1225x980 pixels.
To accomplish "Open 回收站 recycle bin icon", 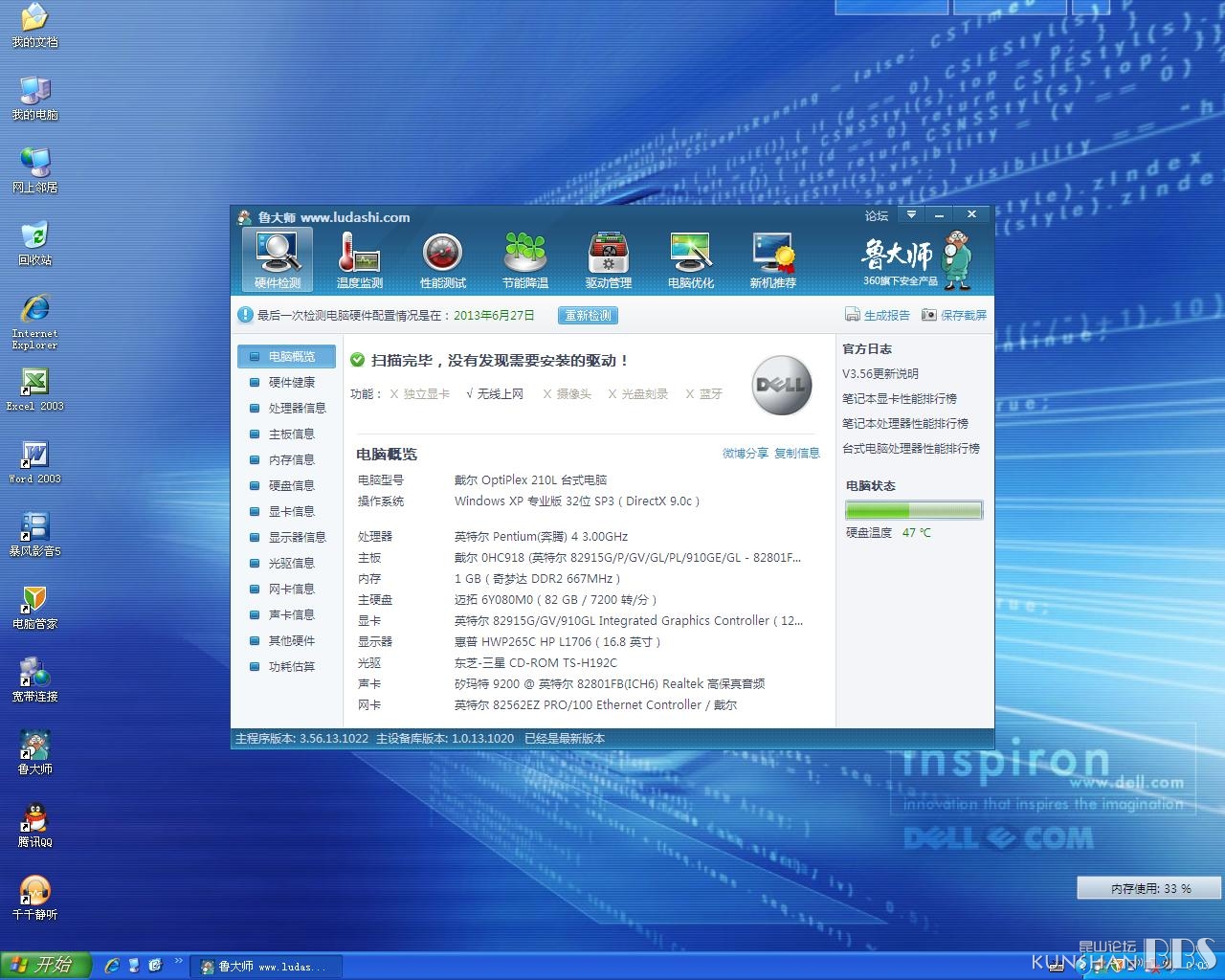I will coord(34,244).
